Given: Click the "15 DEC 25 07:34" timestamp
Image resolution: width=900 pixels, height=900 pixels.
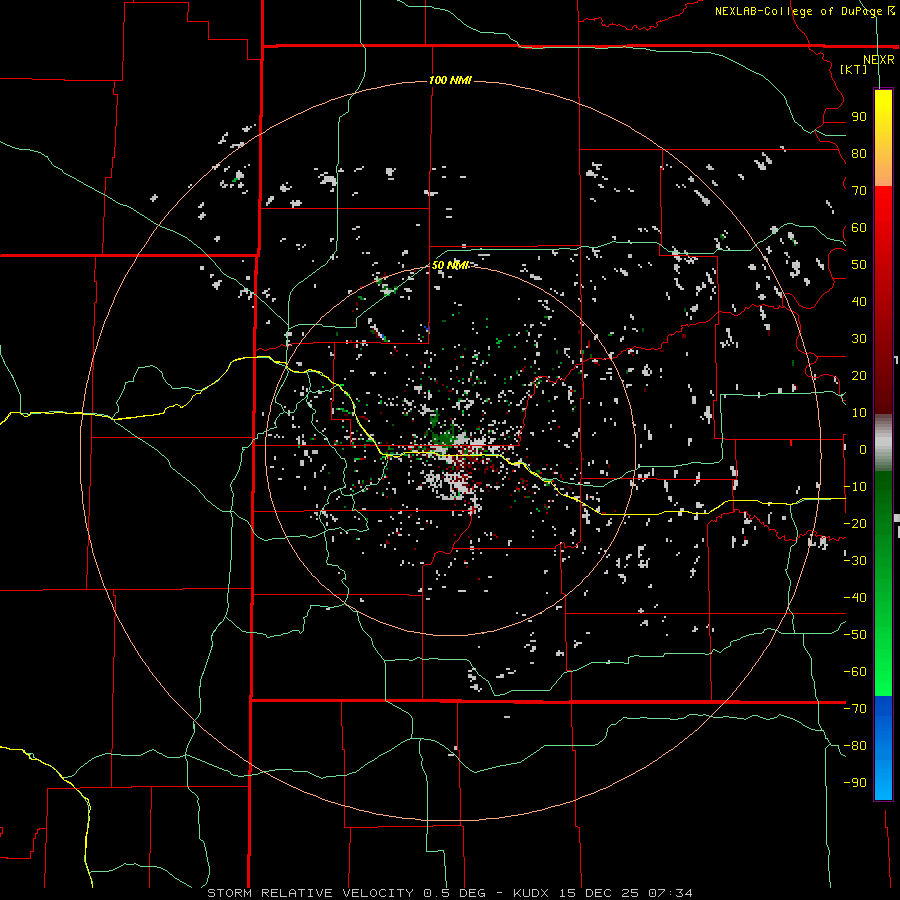Looking at the screenshot, I should pos(626,893).
